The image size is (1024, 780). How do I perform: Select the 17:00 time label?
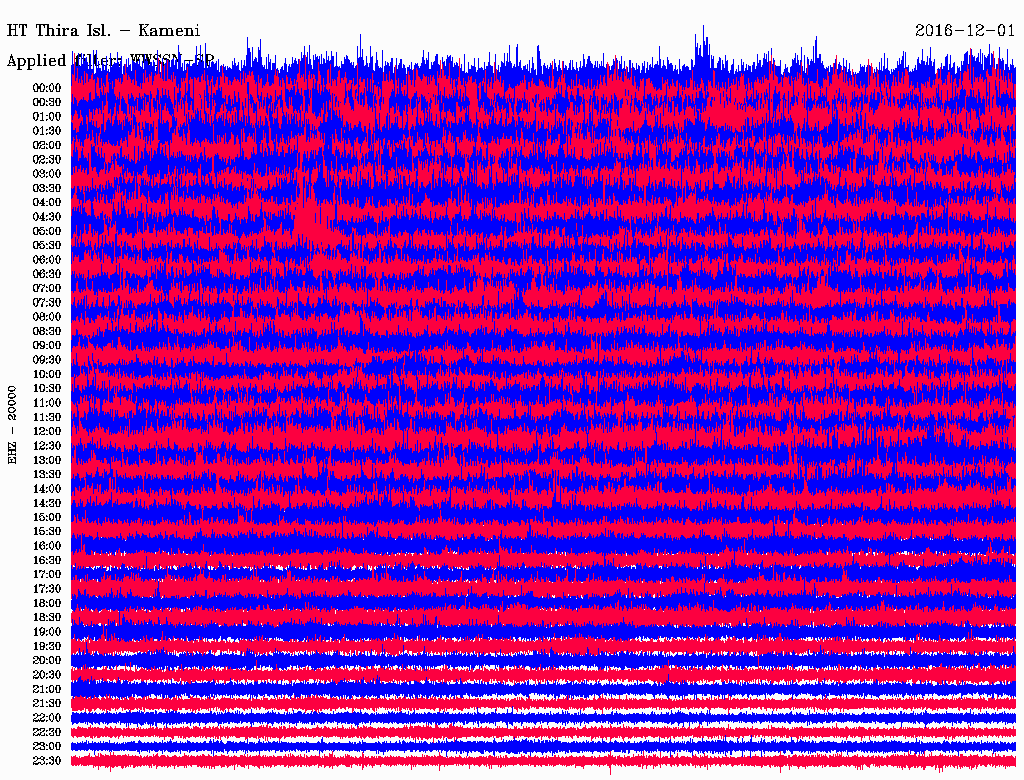coord(47,575)
